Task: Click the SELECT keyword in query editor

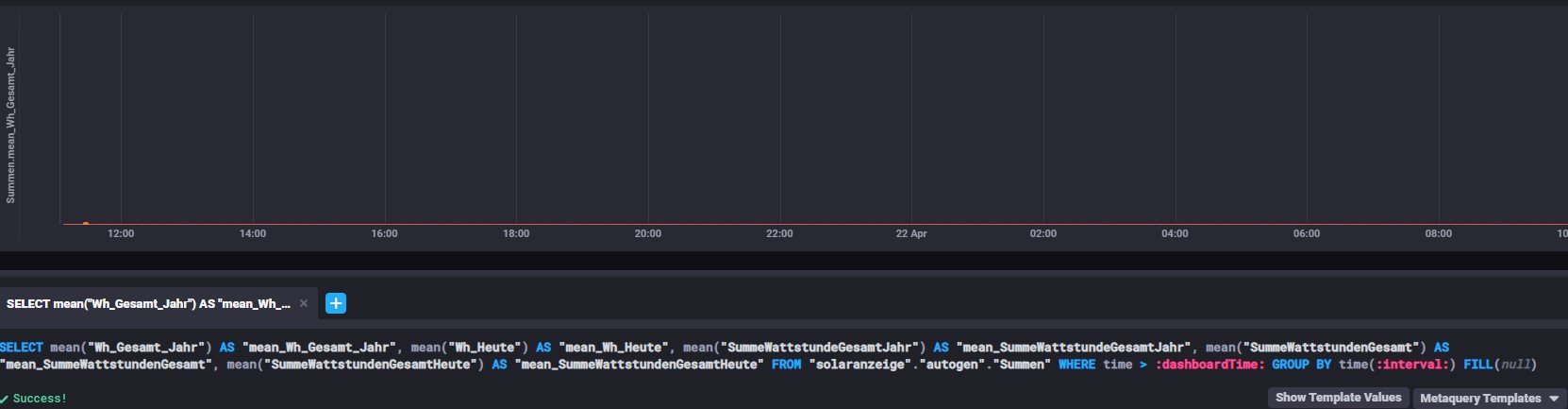Action: click(x=22, y=348)
